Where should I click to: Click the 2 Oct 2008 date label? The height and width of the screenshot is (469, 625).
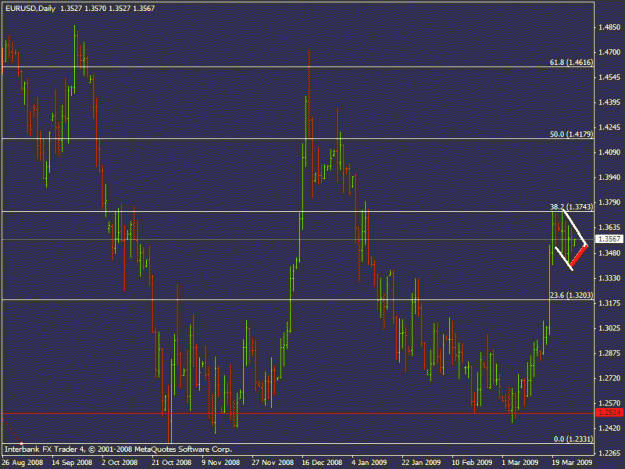[120, 463]
